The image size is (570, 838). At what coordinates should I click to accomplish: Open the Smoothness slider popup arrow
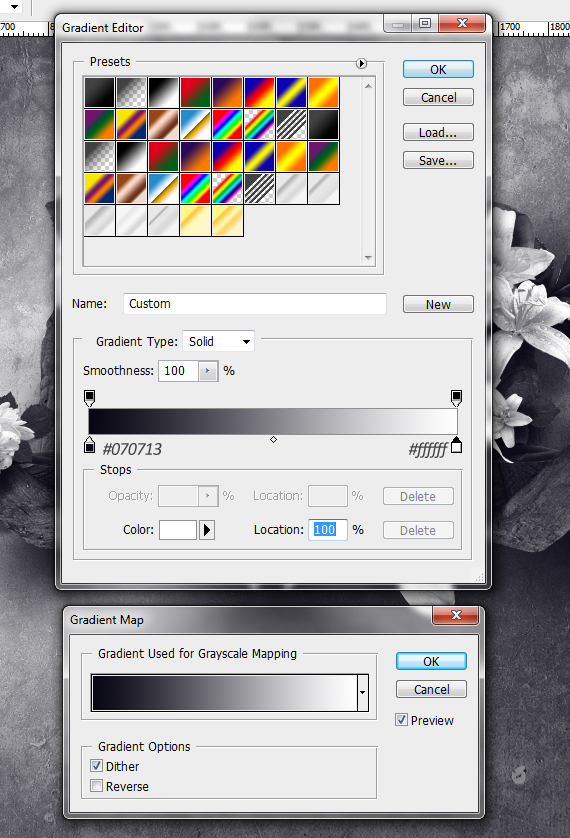(208, 371)
